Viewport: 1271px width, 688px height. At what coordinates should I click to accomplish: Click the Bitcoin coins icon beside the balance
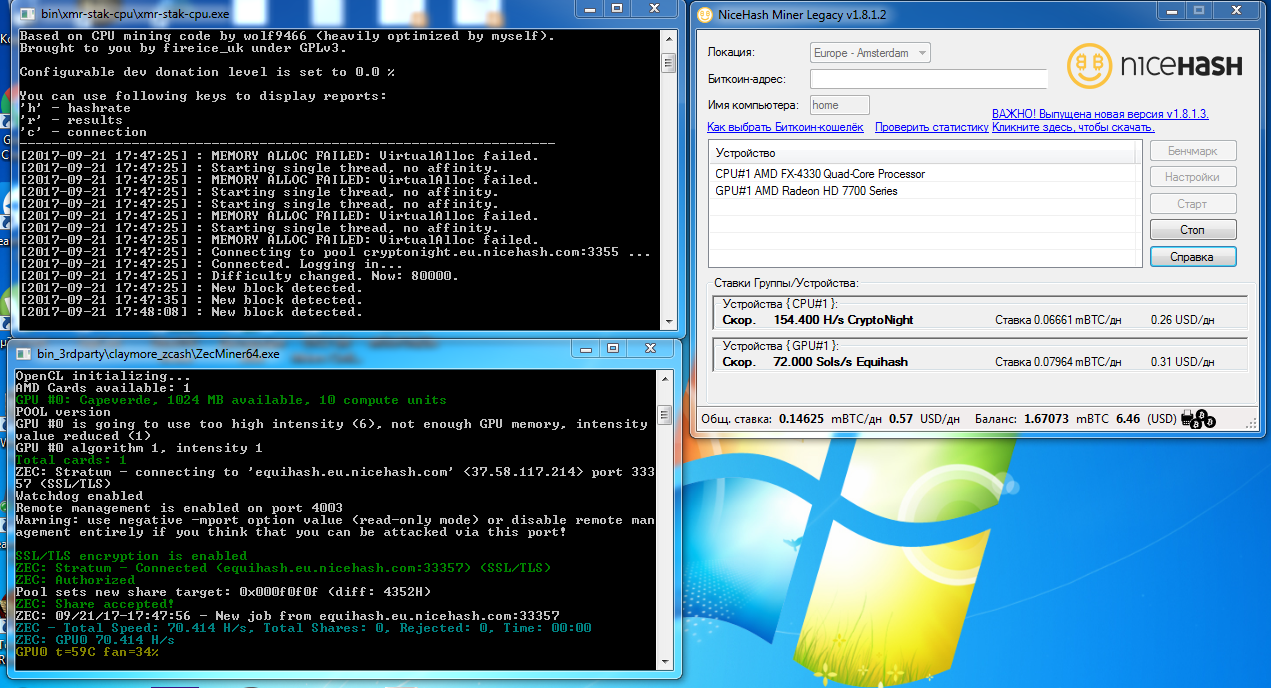[1203, 421]
